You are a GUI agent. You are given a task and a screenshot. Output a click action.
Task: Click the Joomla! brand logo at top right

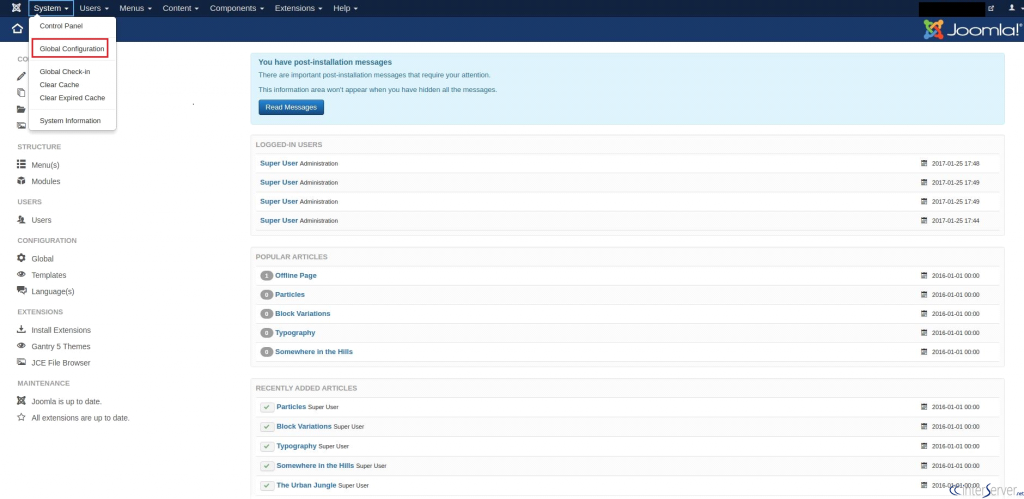972,29
